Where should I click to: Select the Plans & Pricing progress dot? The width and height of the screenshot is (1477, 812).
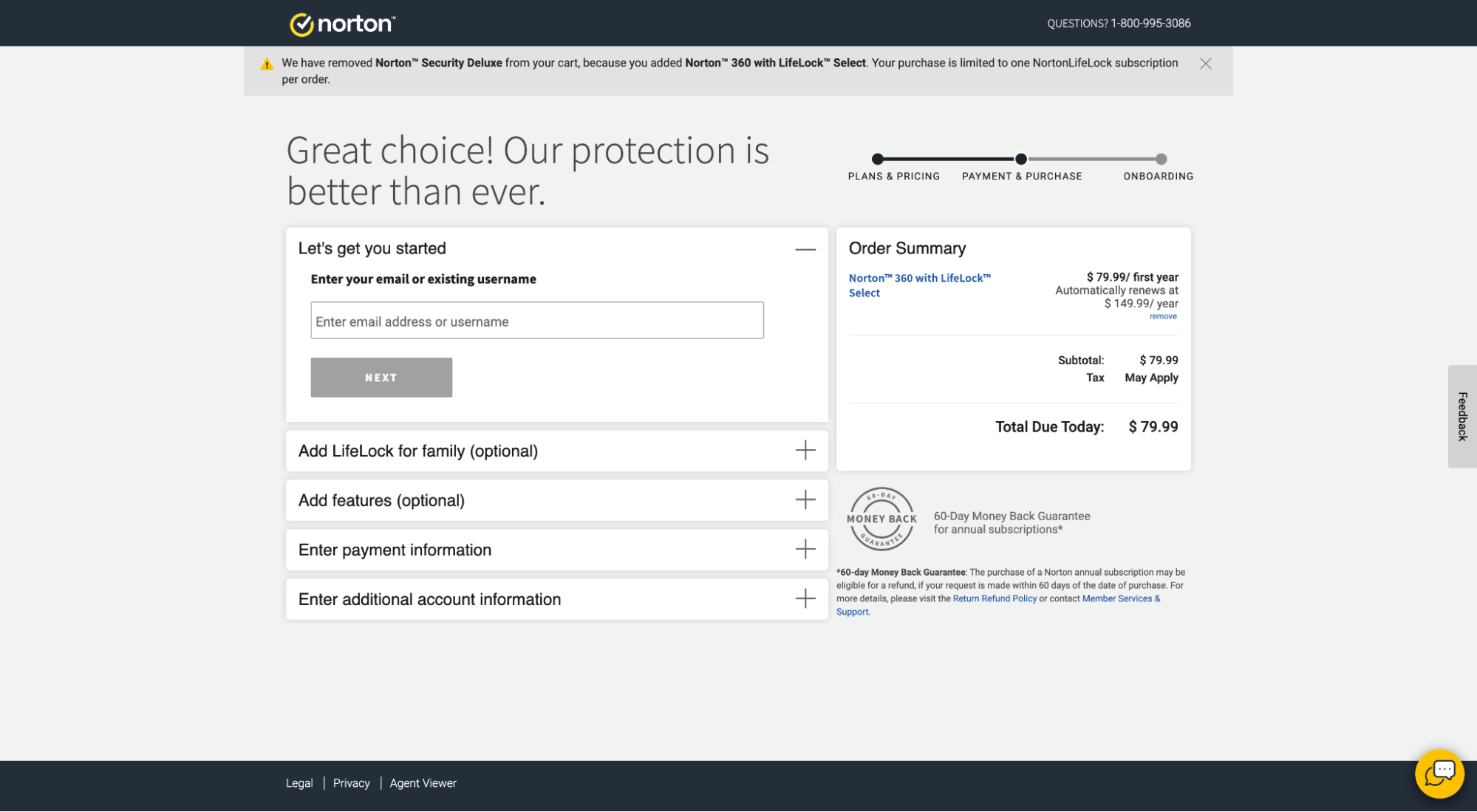click(877, 159)
